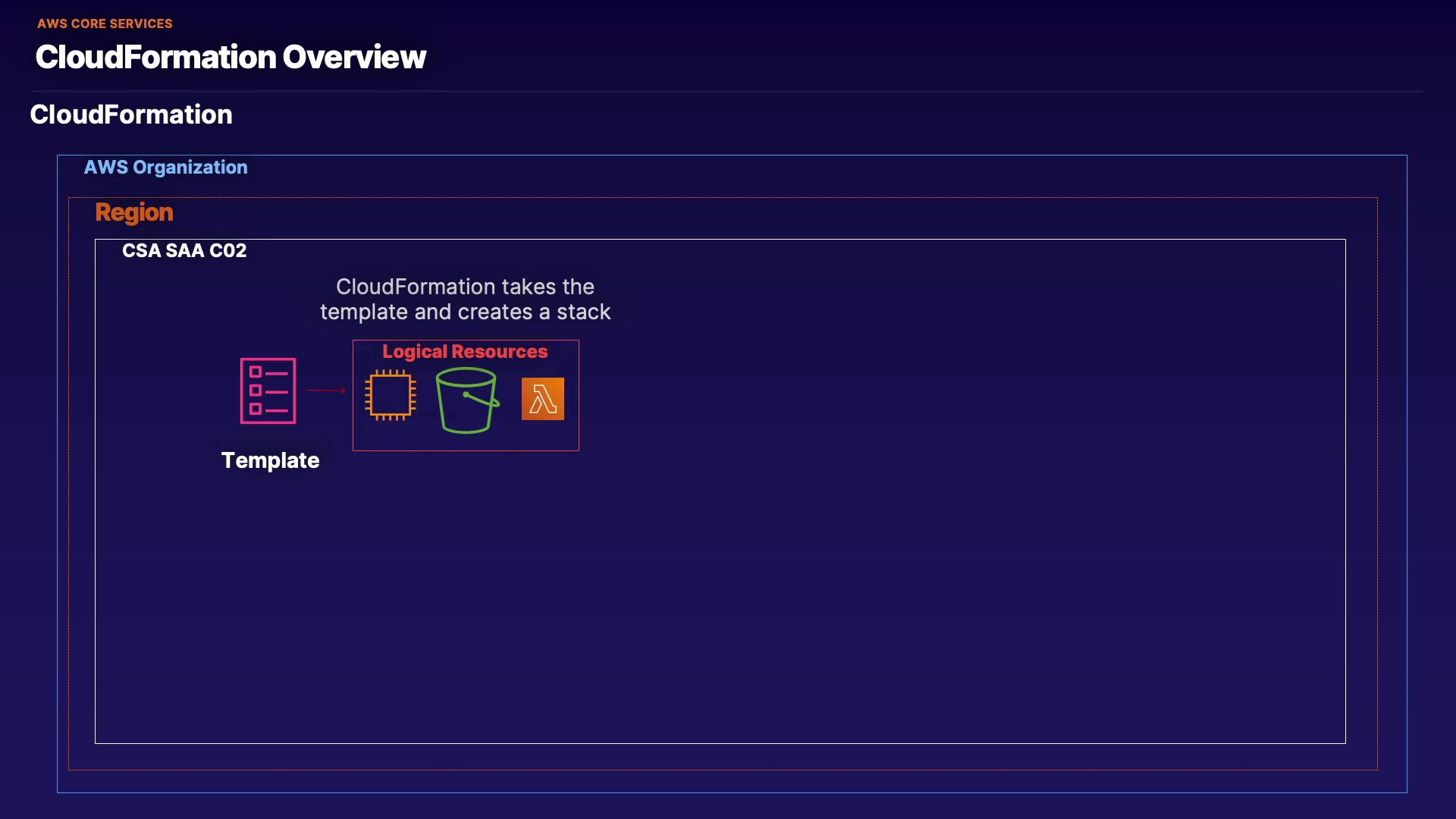Viewport: 1456px width, 819px height.
Task: Click middle checkbox square inside Template icon
Action: point(256,391)
